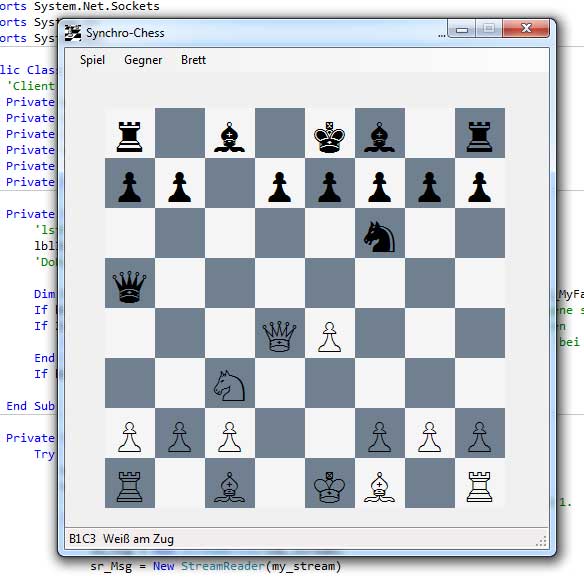
Task: Select the white queen on d4
Action: 279,337
